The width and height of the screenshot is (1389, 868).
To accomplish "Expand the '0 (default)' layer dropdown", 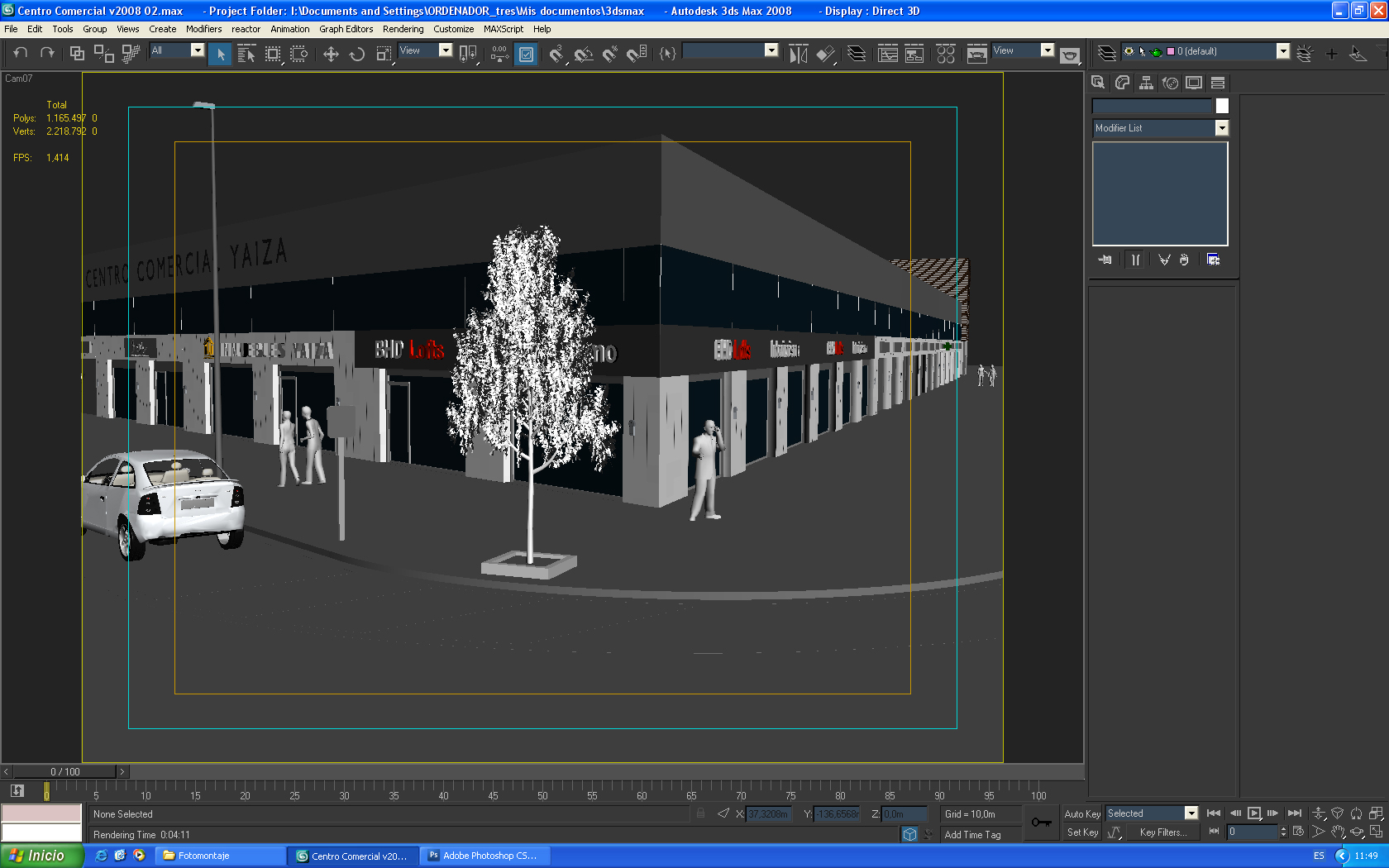I will (x=1282, y=51).
